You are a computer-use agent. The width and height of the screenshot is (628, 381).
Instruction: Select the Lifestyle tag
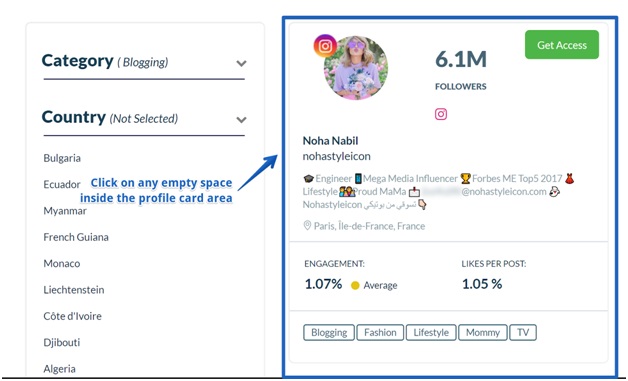coord(431,333)
